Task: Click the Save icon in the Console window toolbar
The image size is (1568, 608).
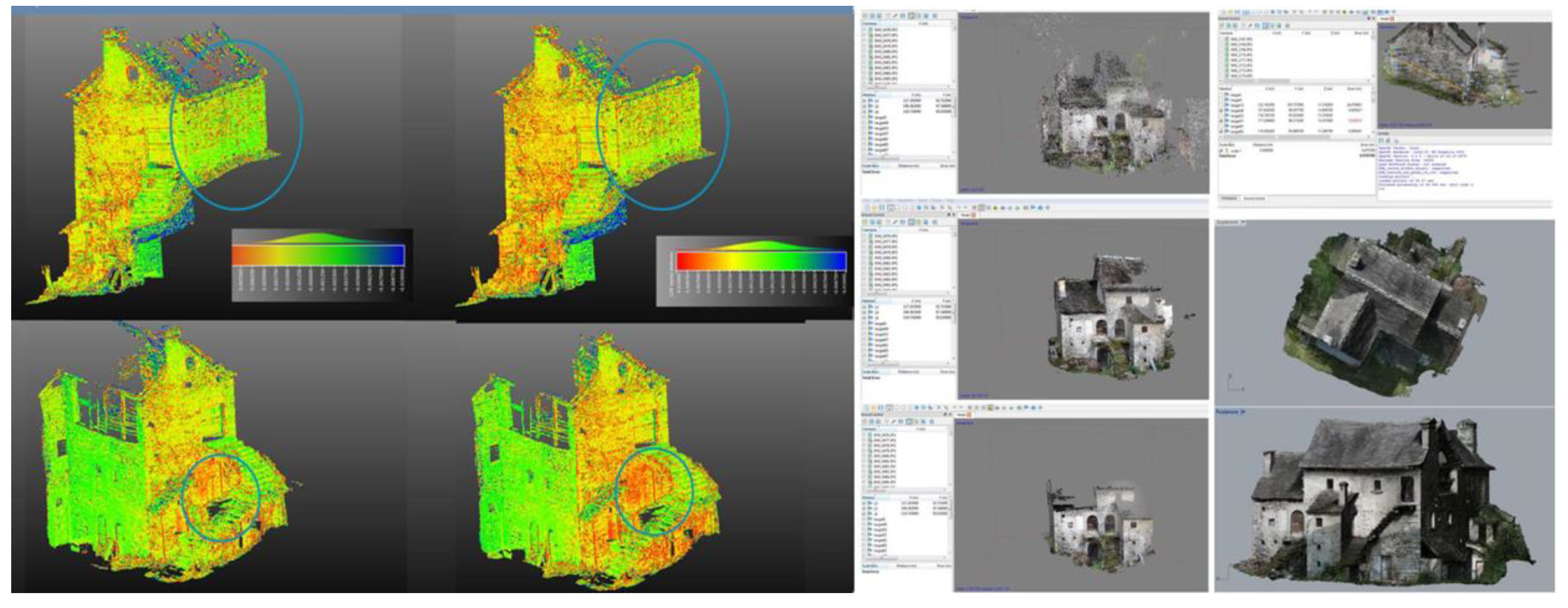Action: coord(1237,12)
